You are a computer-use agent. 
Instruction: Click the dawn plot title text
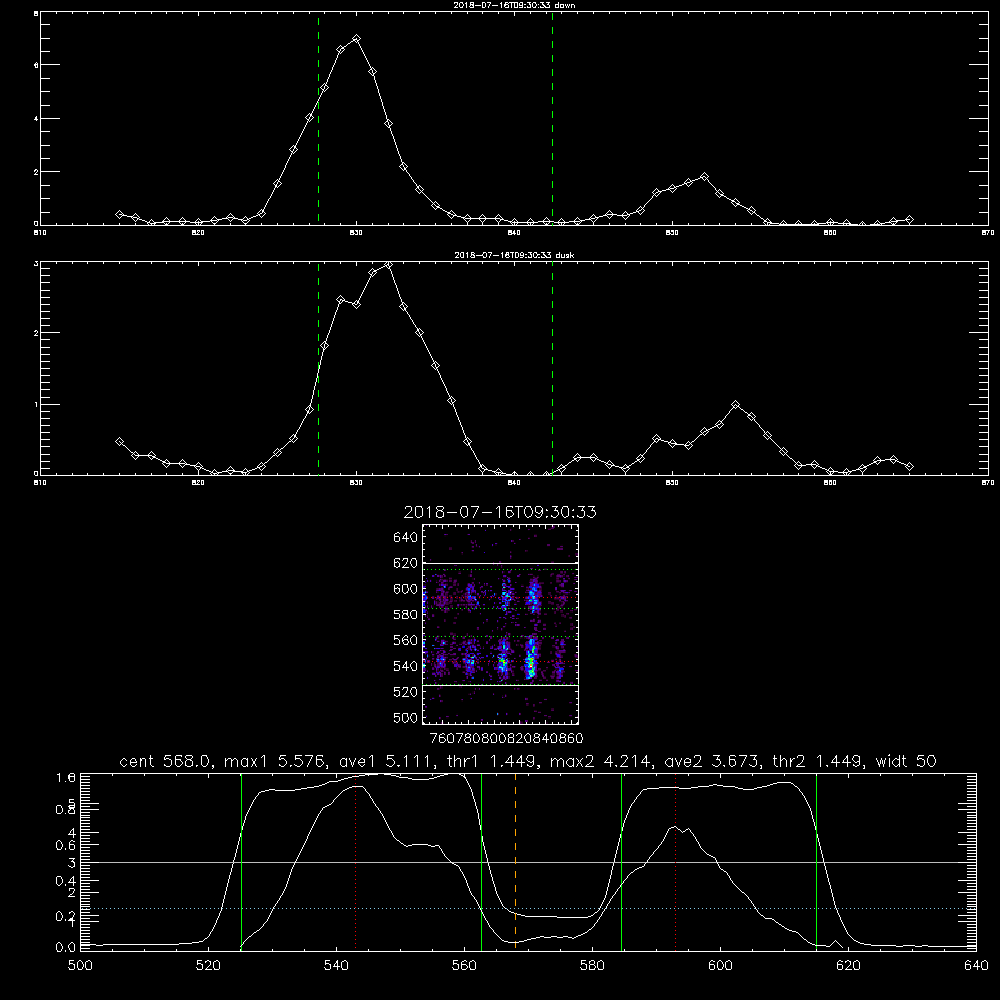tap(514, 5)
